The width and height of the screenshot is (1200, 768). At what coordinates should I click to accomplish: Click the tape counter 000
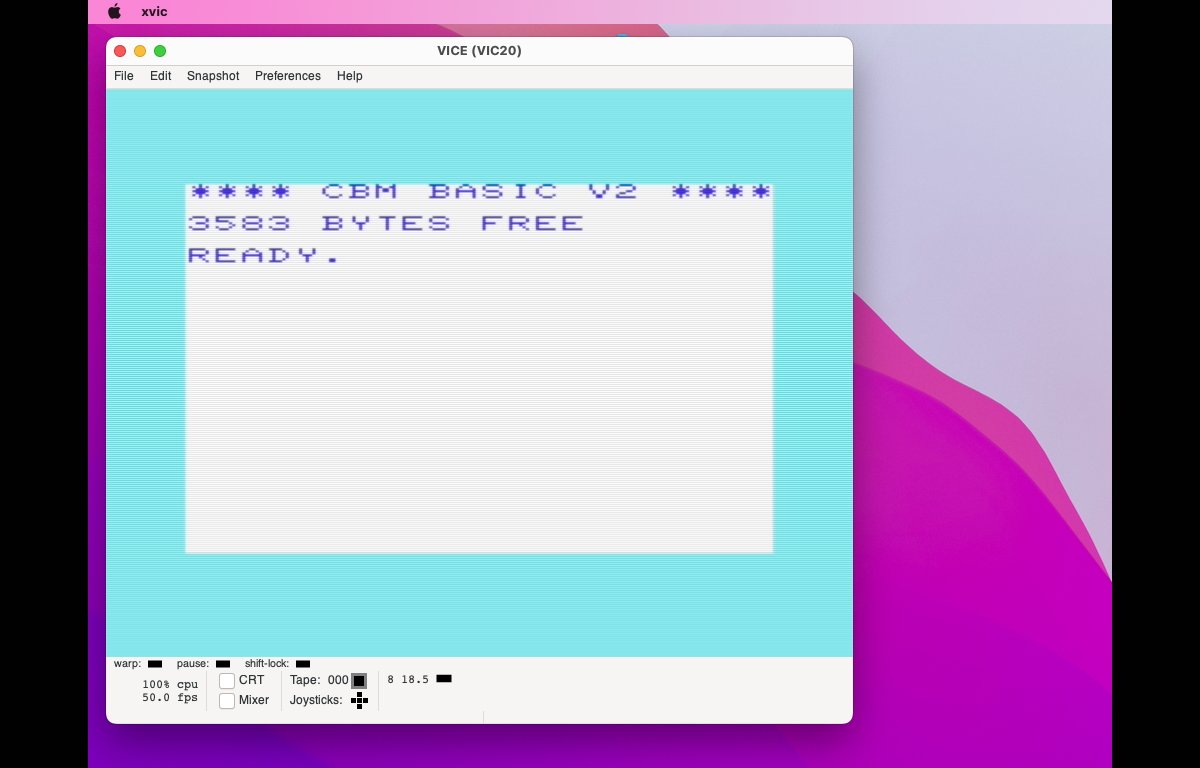(x=338, y=680)
